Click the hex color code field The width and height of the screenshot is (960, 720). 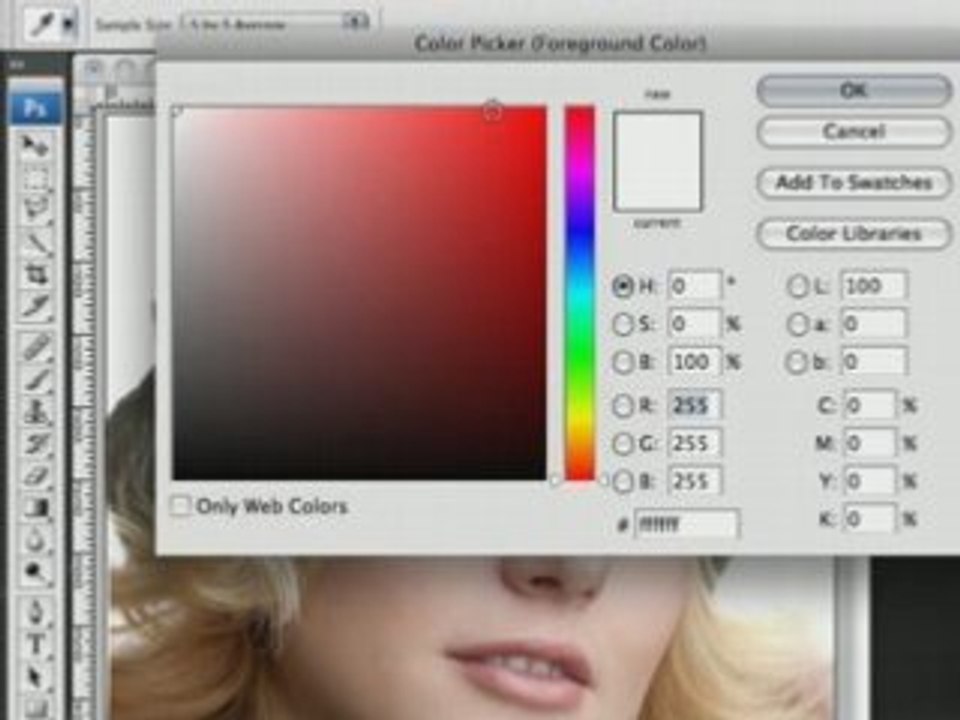[686, 525]
